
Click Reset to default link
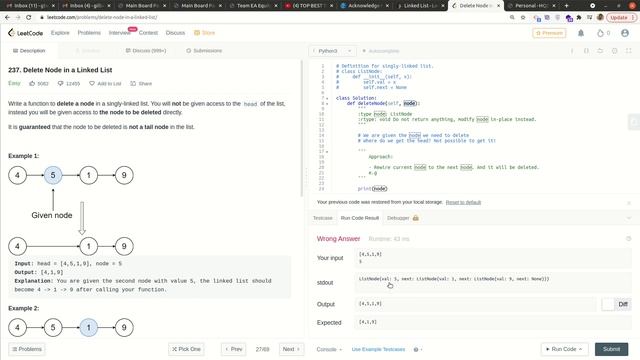click(463, 202)
